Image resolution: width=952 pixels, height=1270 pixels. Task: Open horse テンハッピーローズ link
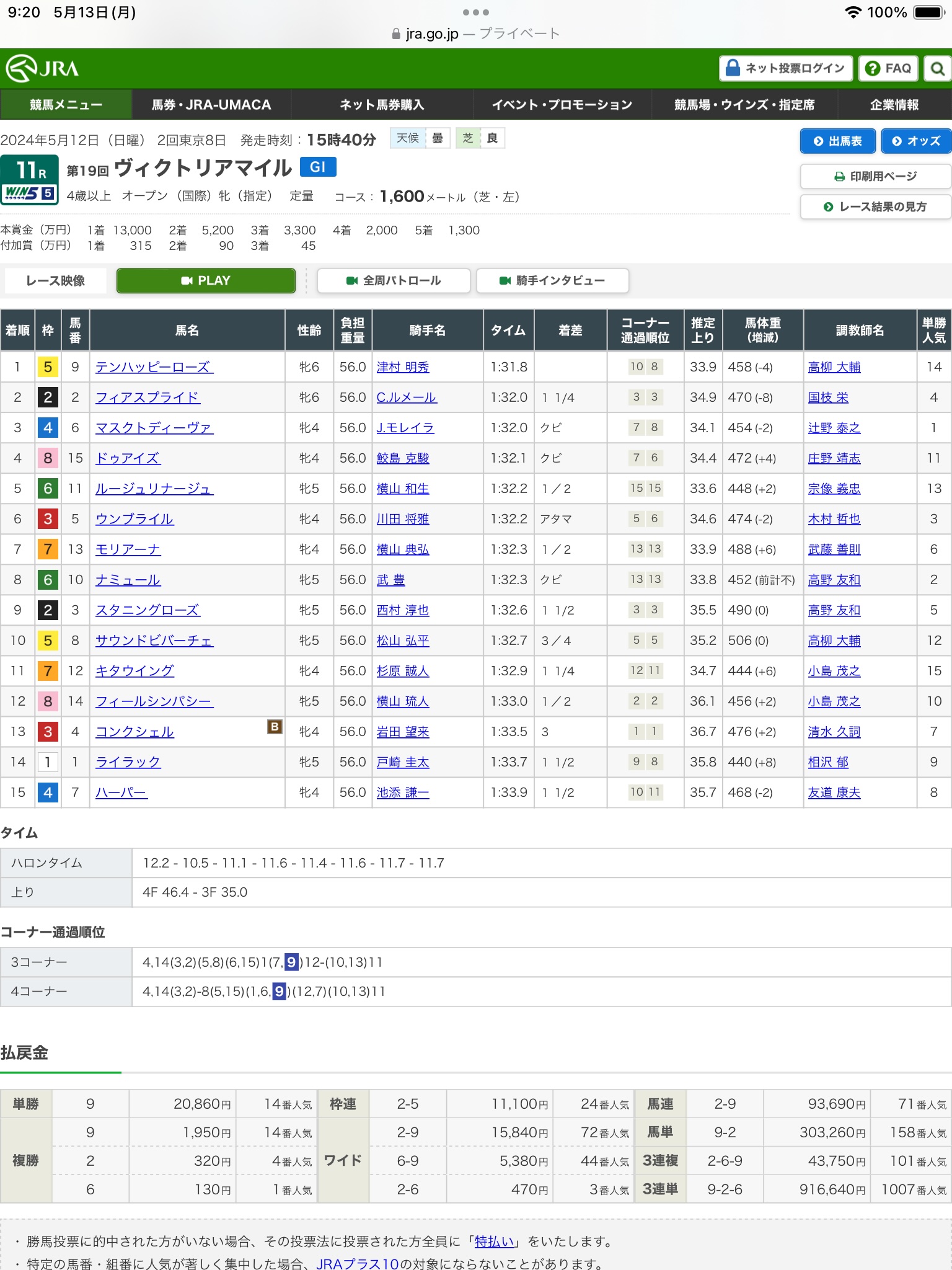pos(154,367)
